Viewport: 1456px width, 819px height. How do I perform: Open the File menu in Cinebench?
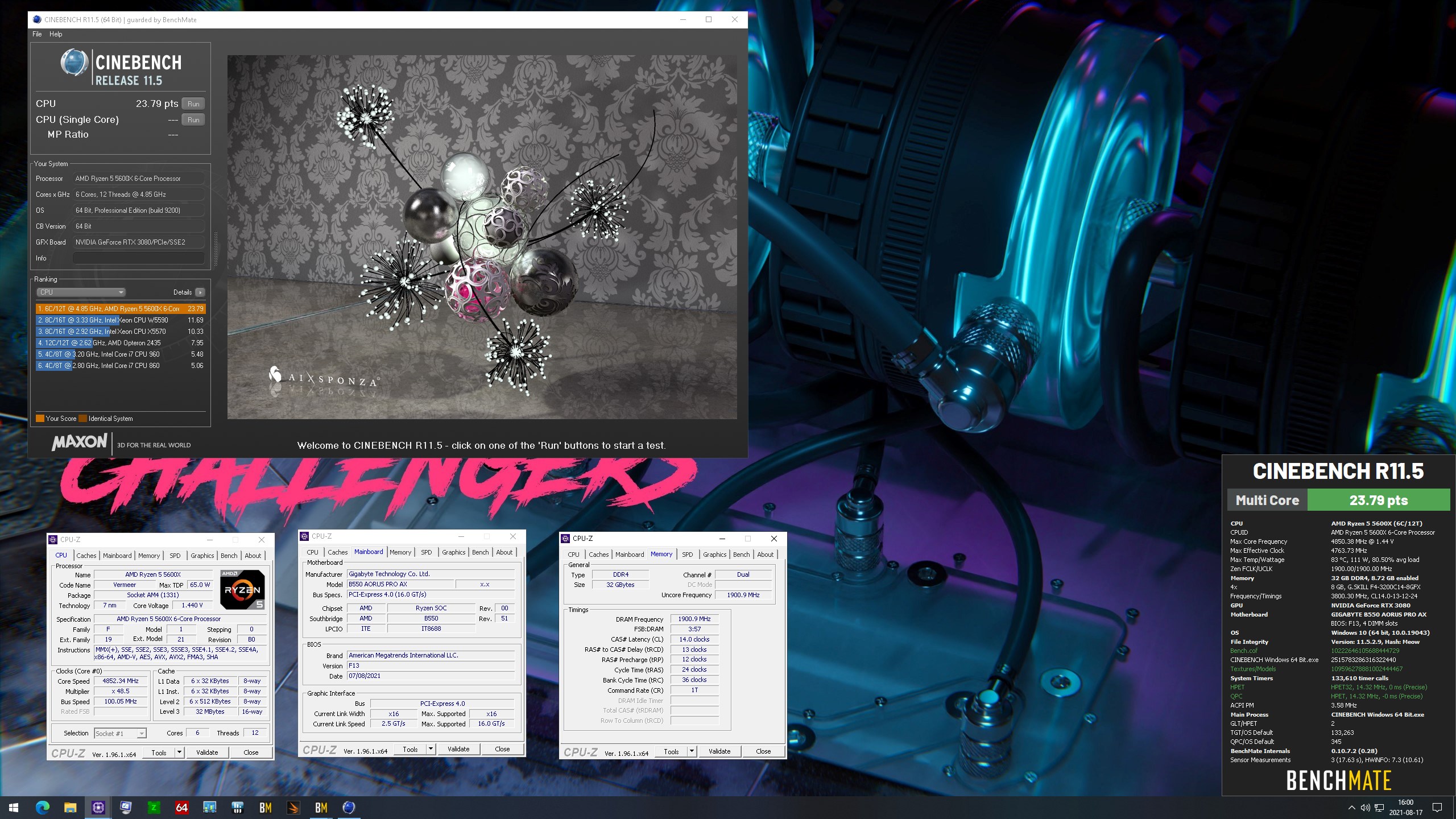pyautogui.click(x=37, y=34)
